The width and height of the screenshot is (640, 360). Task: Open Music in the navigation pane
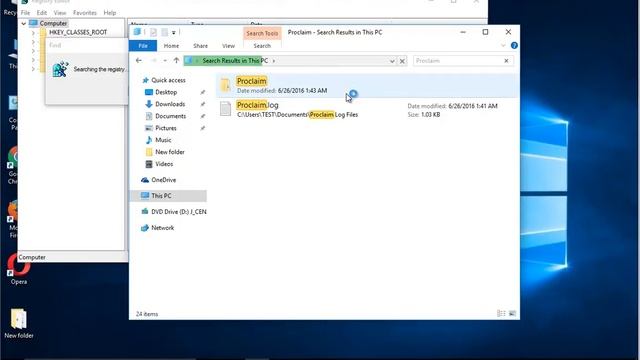(x=163, y=140)
